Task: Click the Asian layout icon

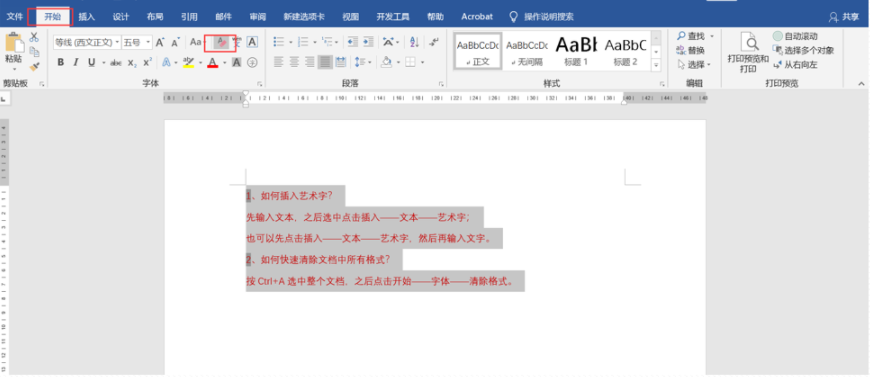Action: [388, 42]
